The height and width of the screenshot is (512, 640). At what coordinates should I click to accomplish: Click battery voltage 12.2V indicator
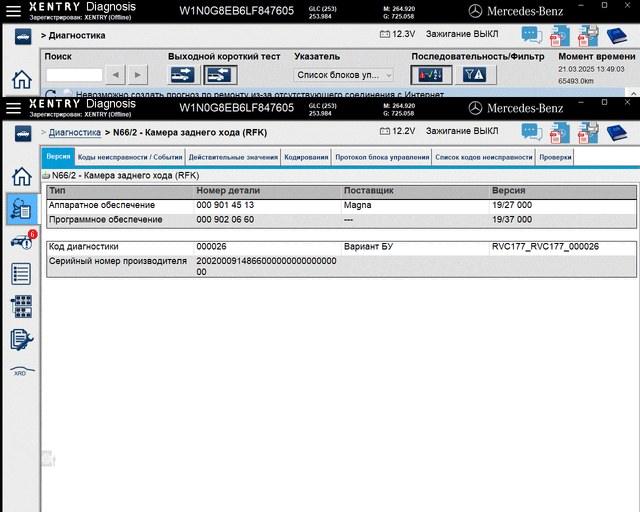[x=397, y=131]
